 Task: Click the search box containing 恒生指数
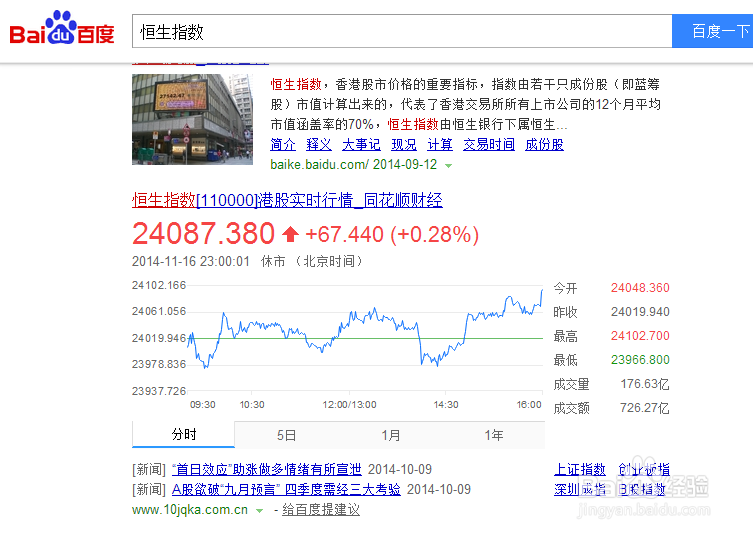coord(402,31)
